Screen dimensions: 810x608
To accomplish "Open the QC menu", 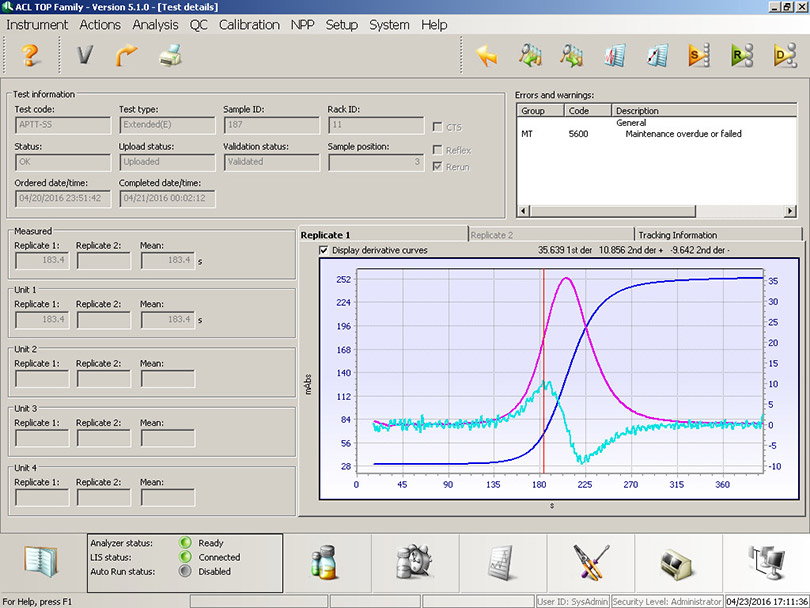I will pos(198,25).
